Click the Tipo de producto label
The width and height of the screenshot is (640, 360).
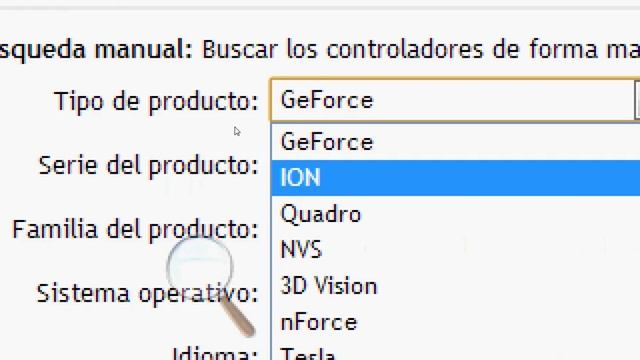tap(156, 101)
